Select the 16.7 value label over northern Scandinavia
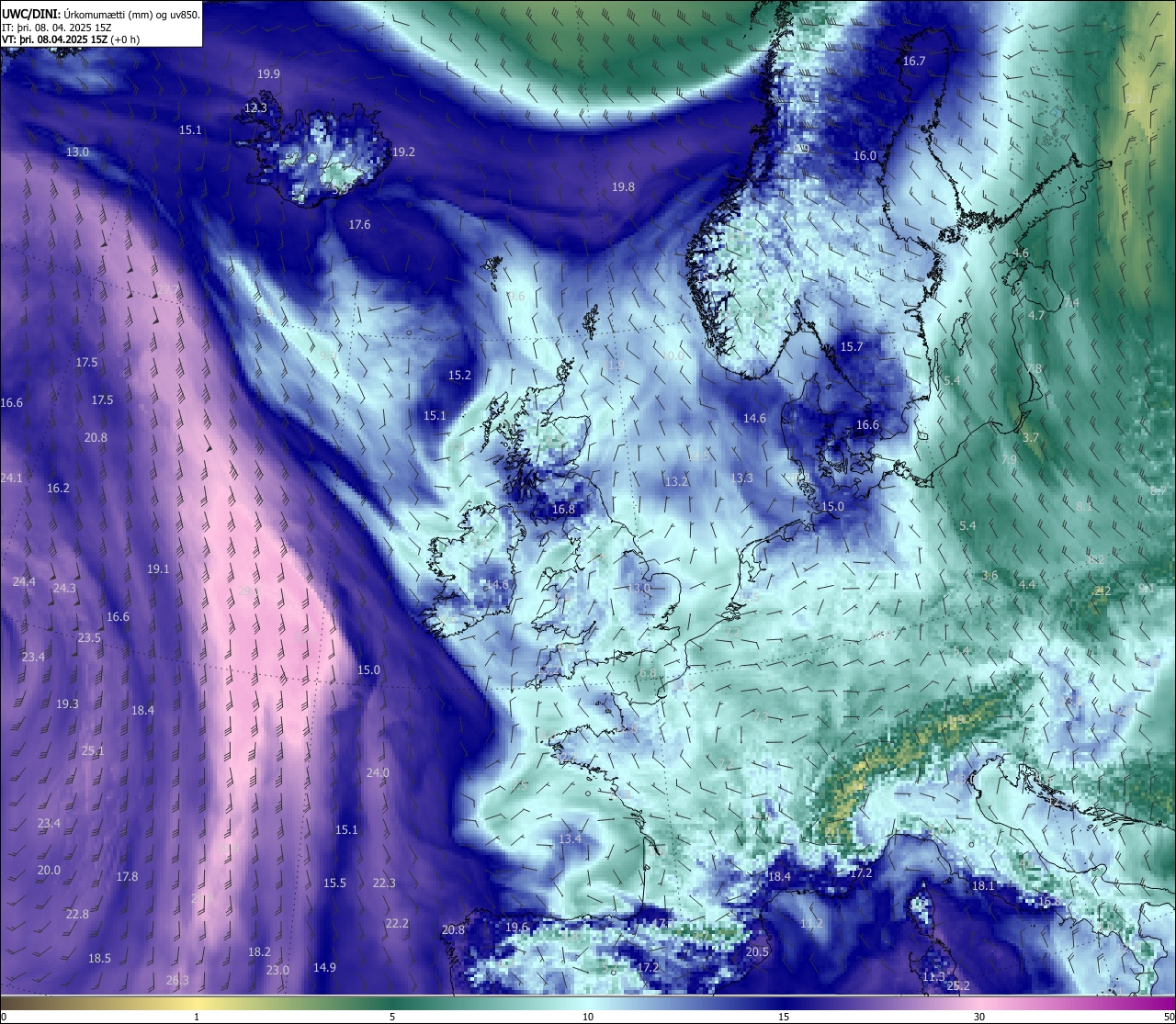Image resolution: width=1176 pixels, height=1024 pixels. 913,62
